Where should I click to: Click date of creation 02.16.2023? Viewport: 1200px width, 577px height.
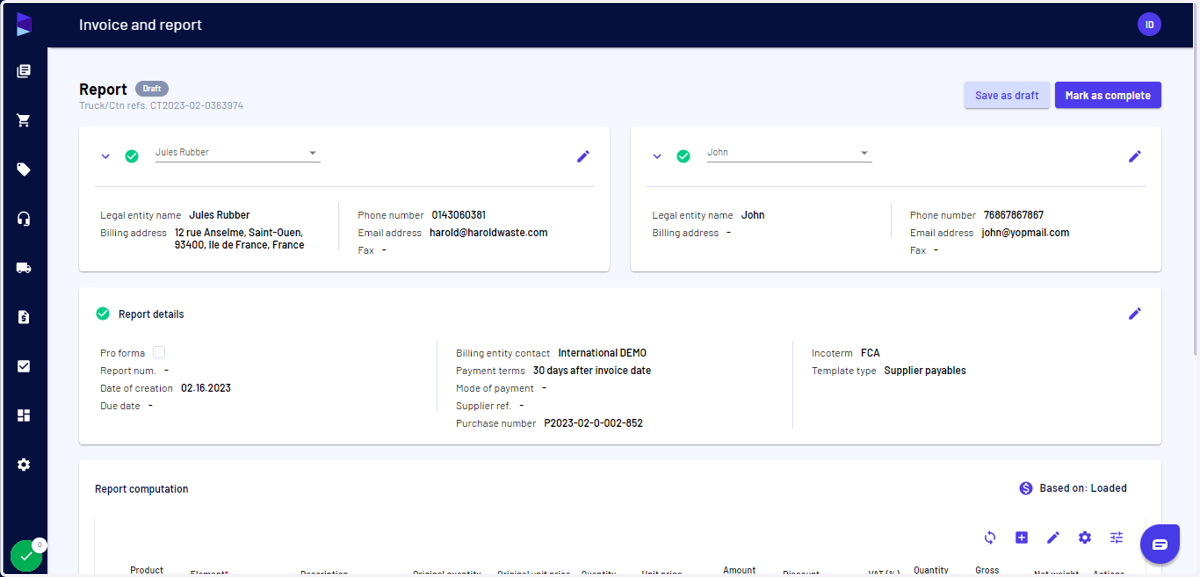[x=206, y=388]
